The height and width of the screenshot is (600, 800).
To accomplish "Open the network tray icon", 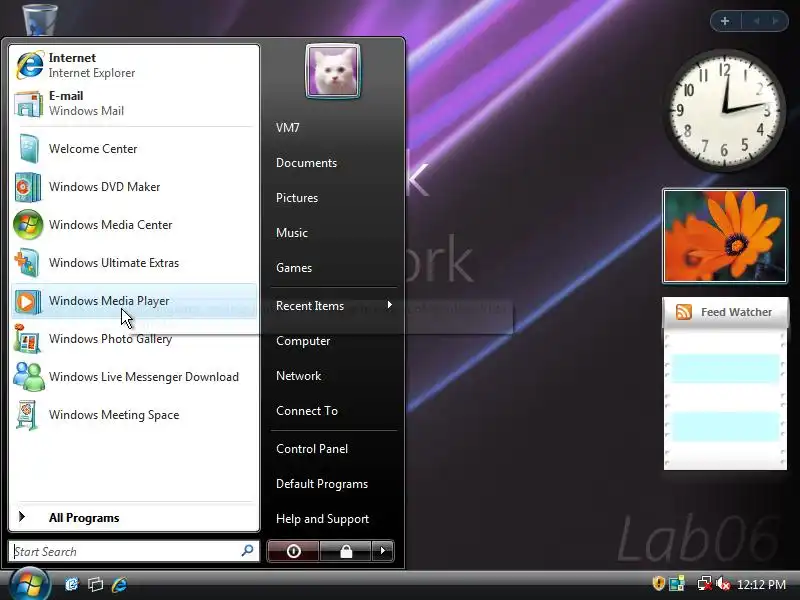I will tap(677, 583).
